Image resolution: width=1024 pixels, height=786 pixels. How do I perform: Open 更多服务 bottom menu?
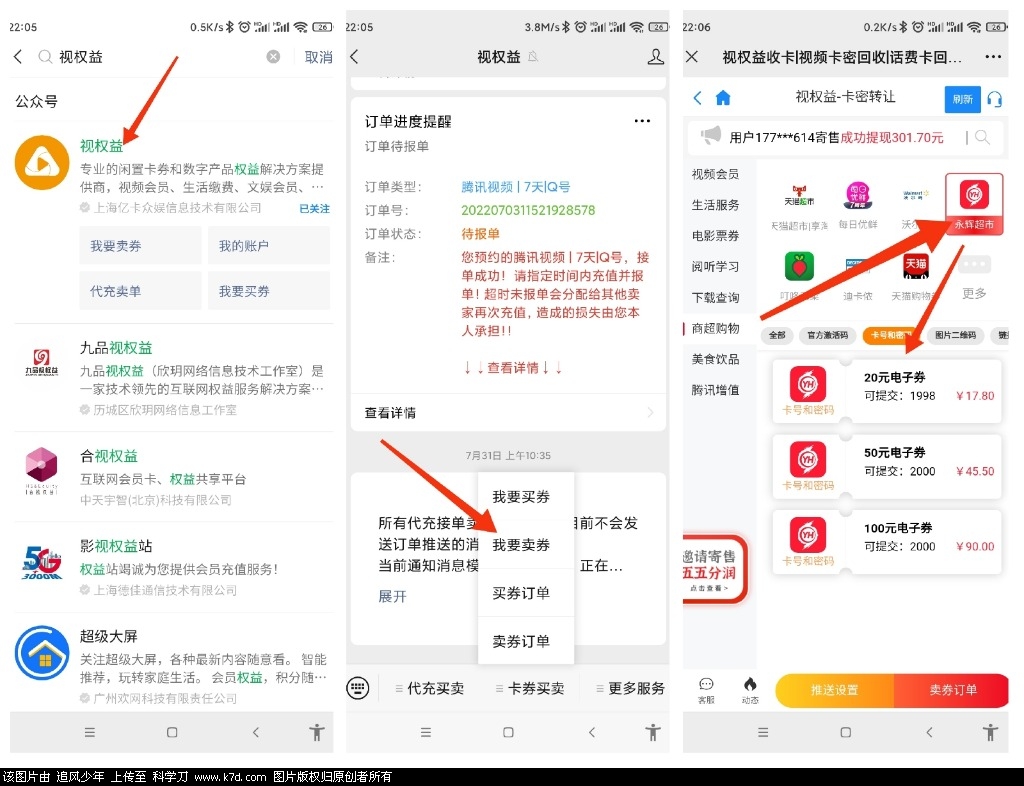(x=630, y=688)
